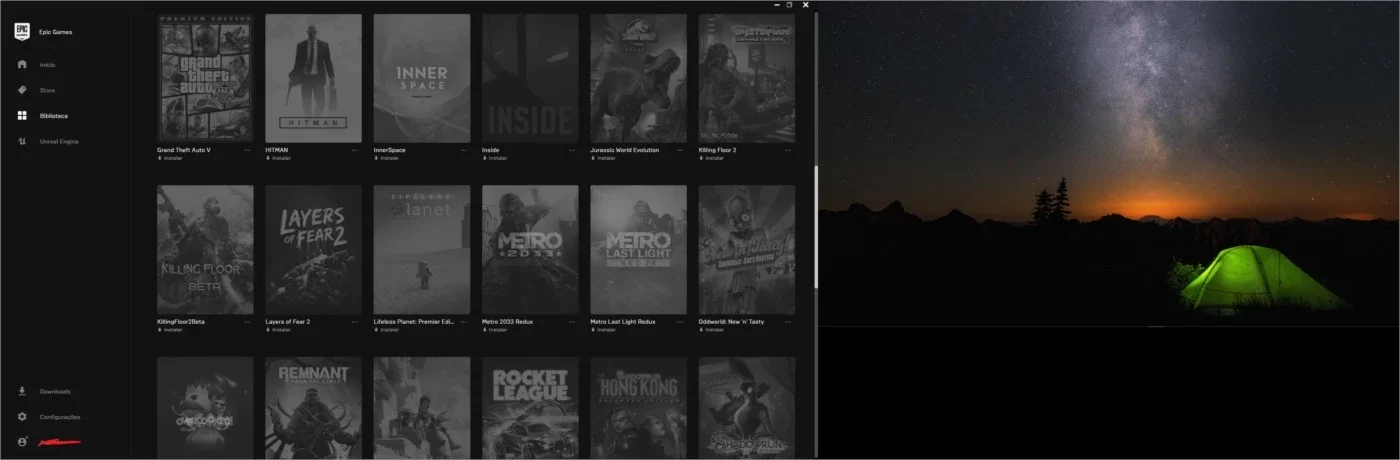Click the Downloads arrow icon
1400x460 pixels.
[22, 391]
